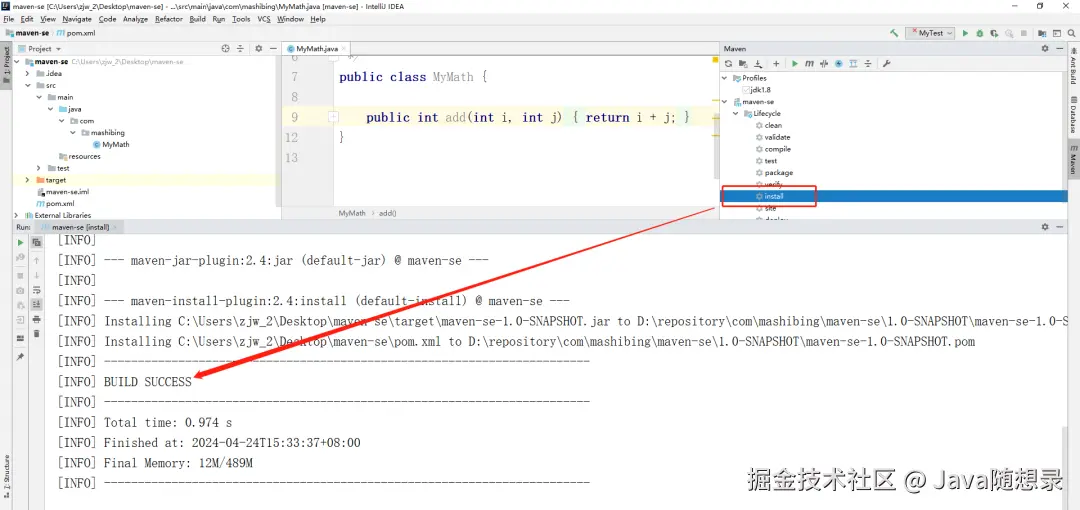Expand the test folder in project tree
The height and width of the screenshot is (510, 1080).
tap(39, 168)
